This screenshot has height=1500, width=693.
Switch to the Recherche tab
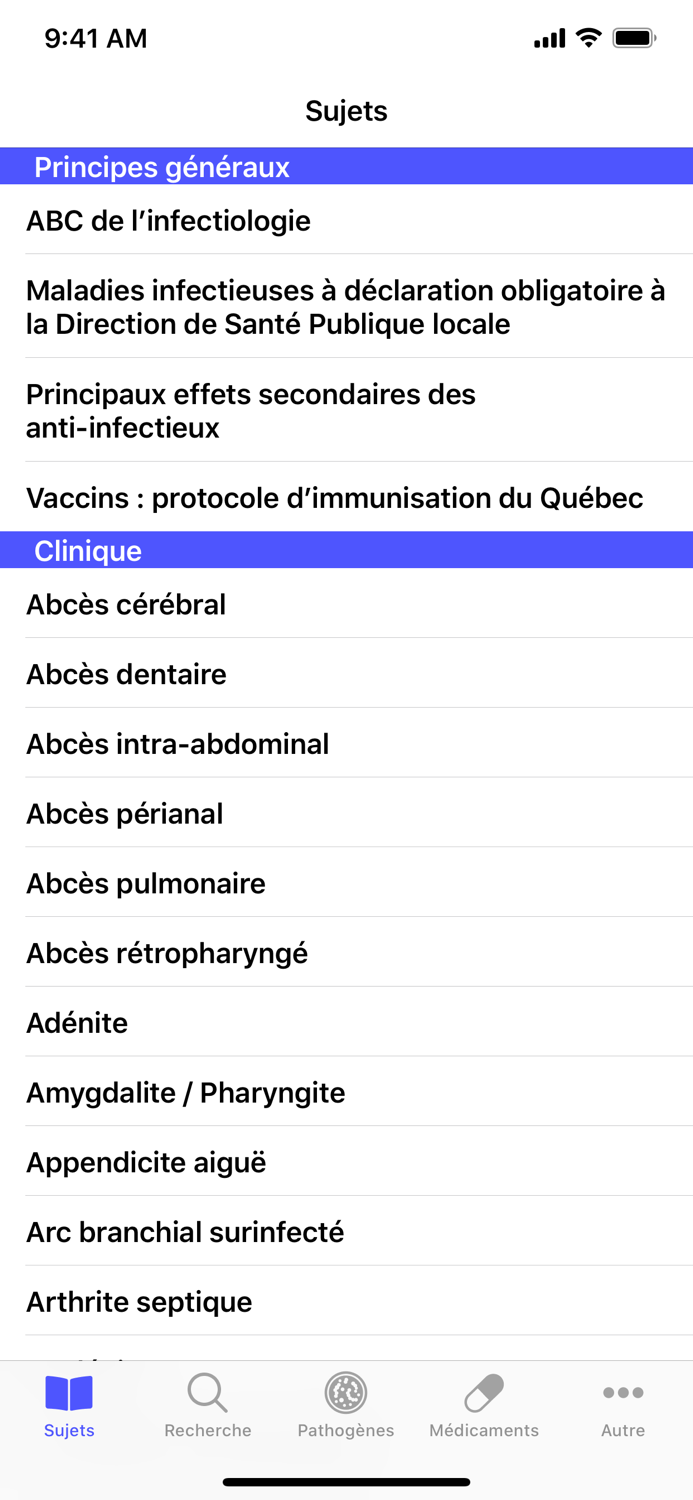(207, 1405)
